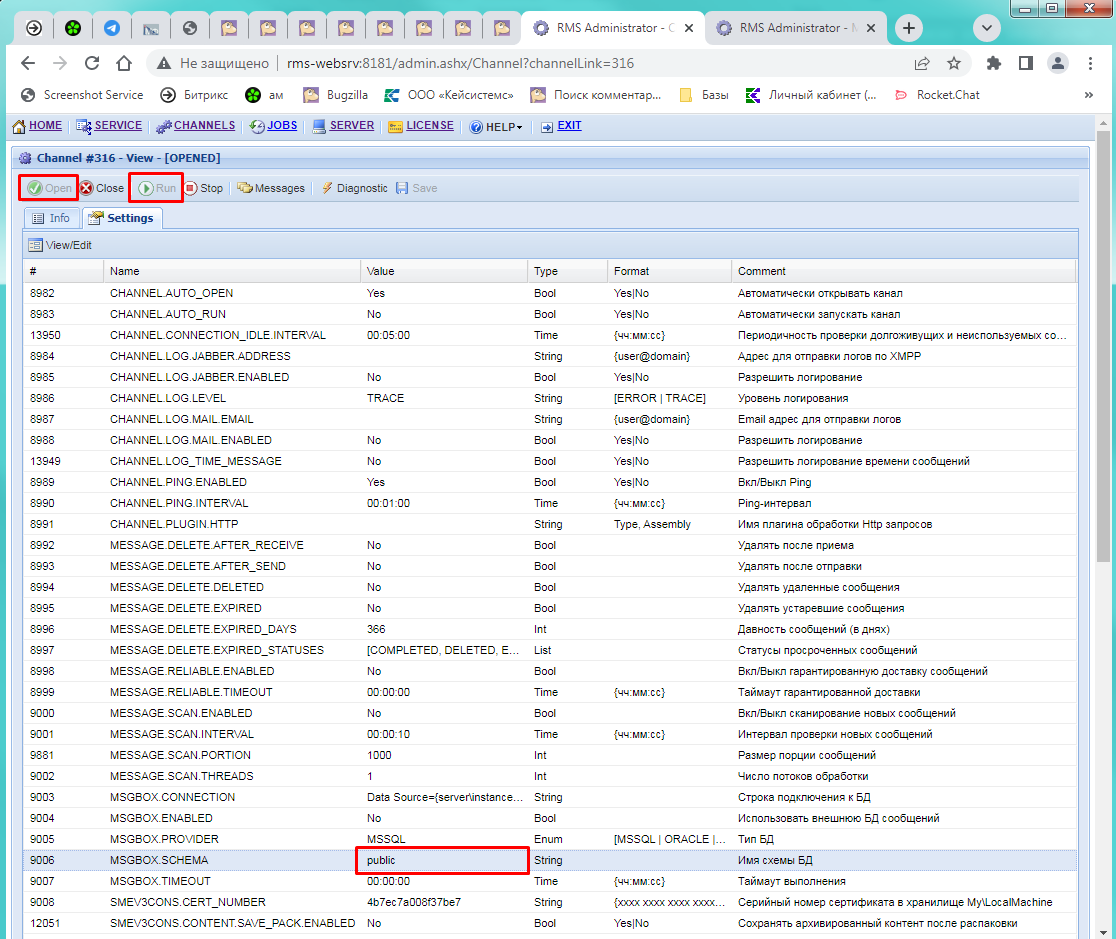Select row CHANNEL.PING.ENABLED
The height and width of the screenshot is (939, 1116).
(x=549, y=482)
